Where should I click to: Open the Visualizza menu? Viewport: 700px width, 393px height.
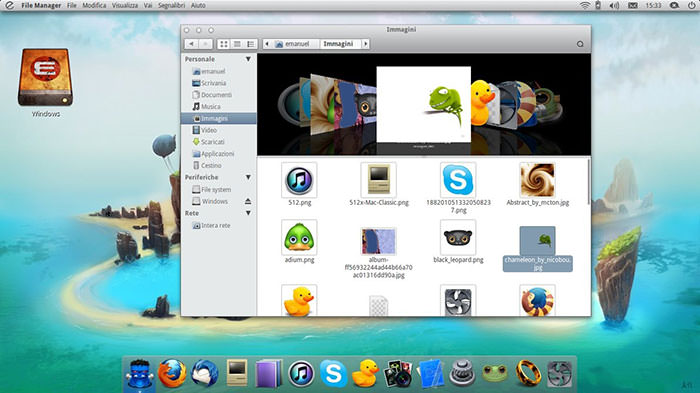pyautogui.click(x=125, y=5)
